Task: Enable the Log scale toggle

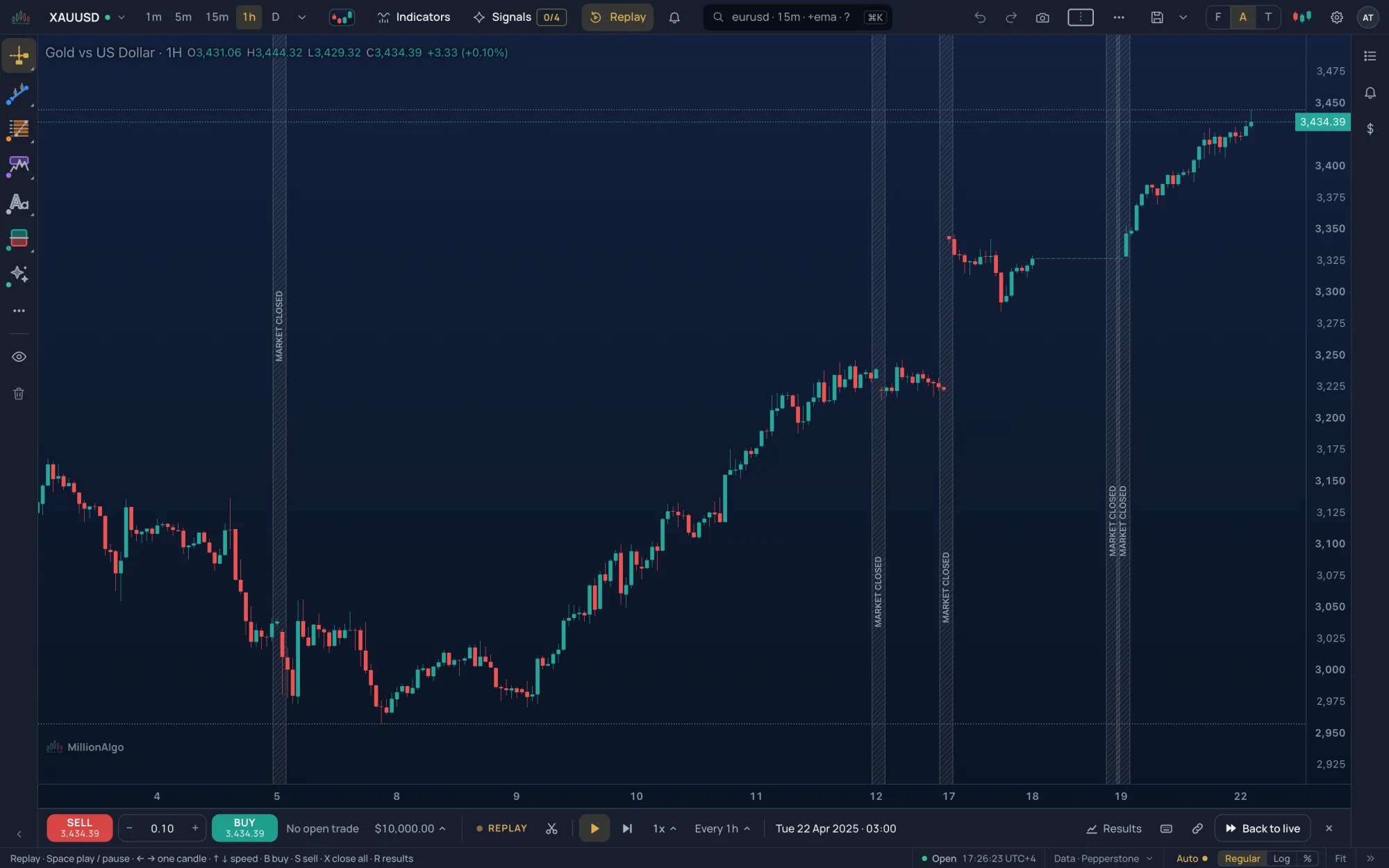Action: (x=1281, y=859)
